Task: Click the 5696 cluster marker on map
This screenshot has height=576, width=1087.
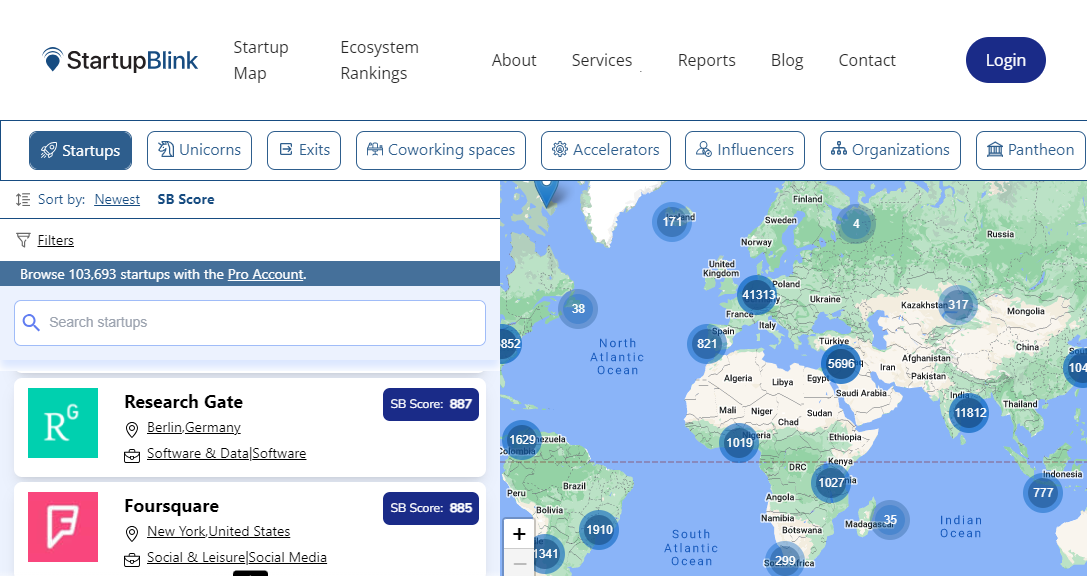Action: click(x=840, y=364)
